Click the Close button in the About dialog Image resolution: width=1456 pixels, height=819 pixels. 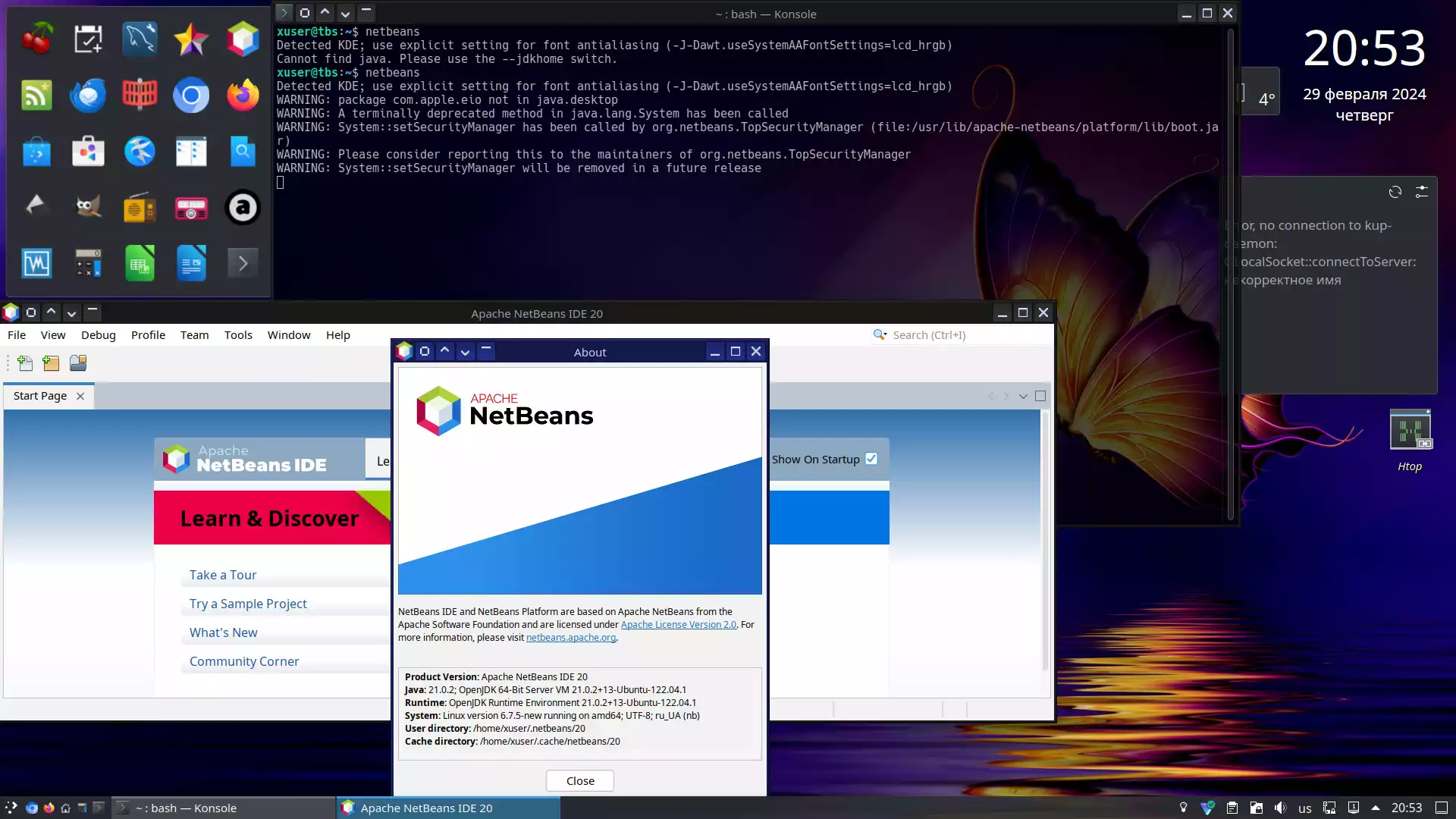580,781
